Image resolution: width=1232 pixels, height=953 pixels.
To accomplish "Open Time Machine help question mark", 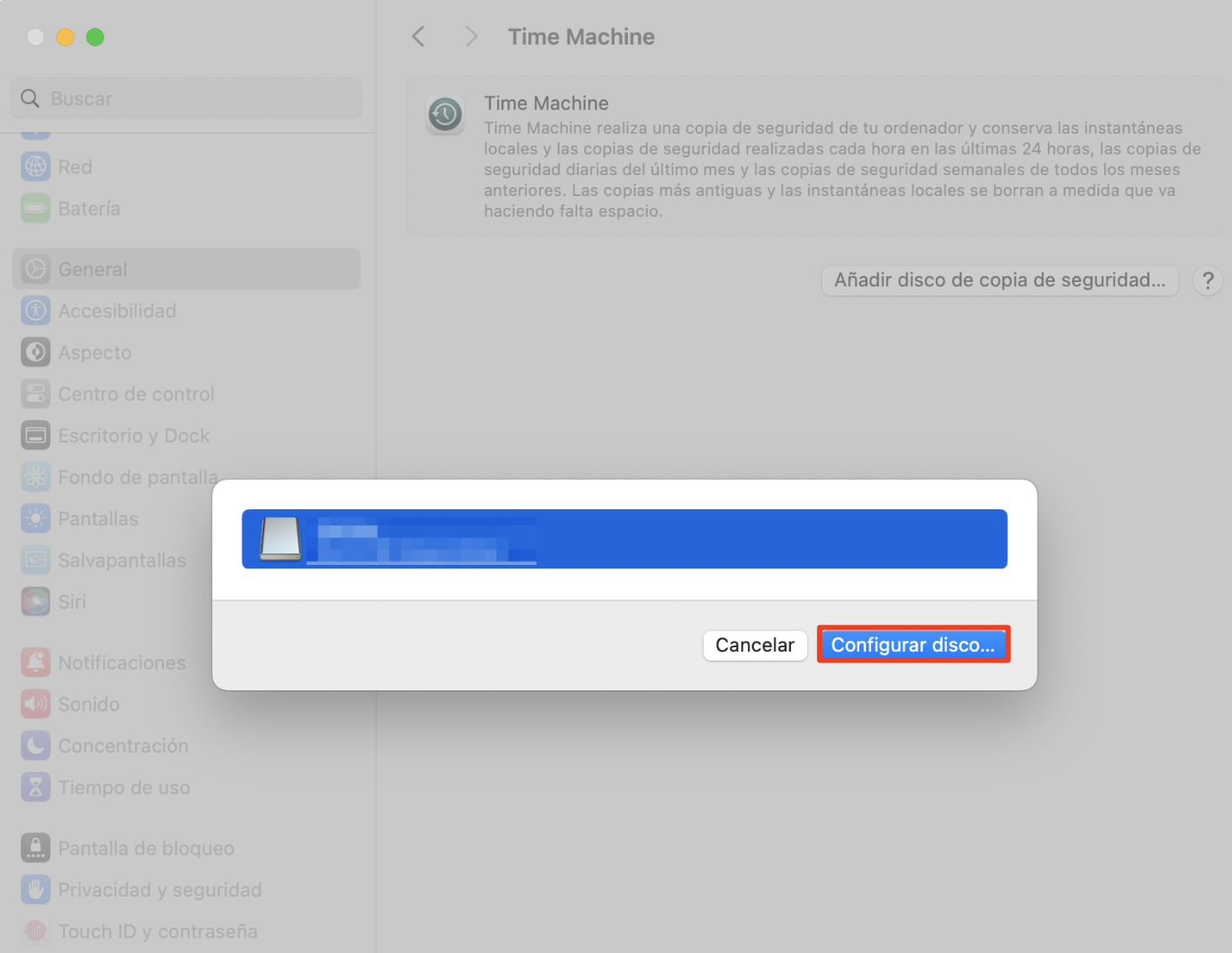I will 1208,280.
